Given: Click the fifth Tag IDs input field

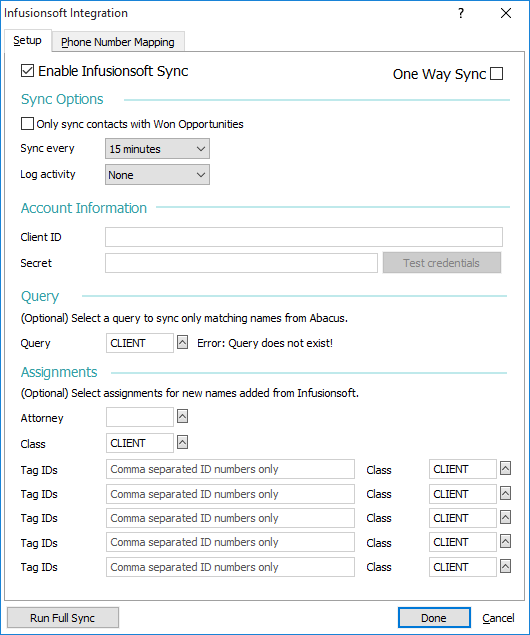Looking at the screenshot, I should tap(230, 567).
